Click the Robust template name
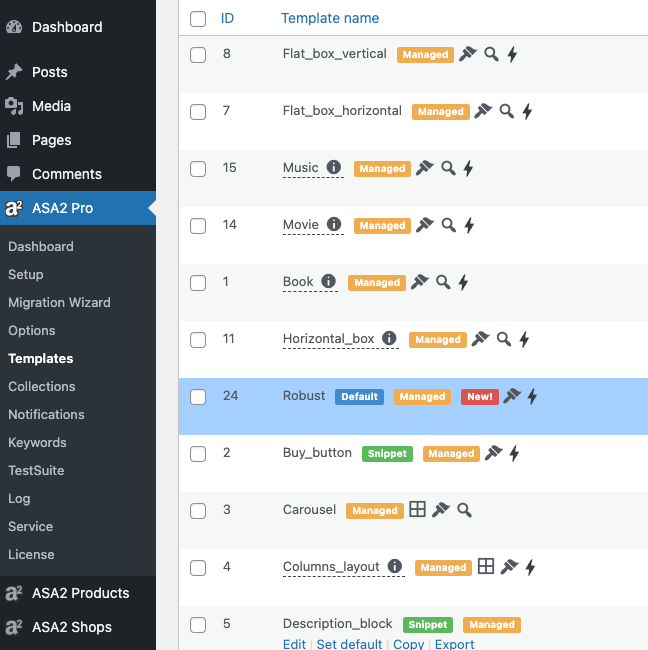The width and height of the screenshot is (648, 650). click(304, 395)
